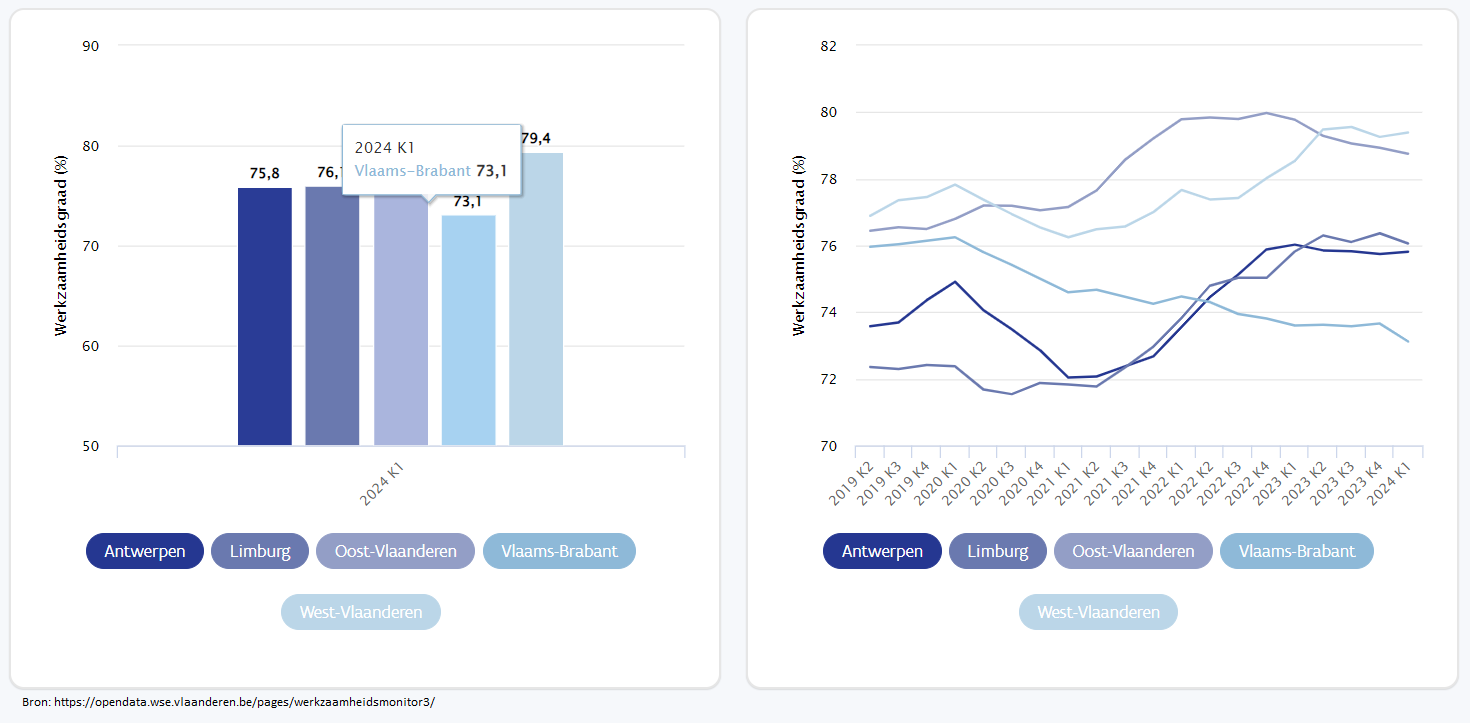Click the 2024 K1 label on line chart
Image resolution: width=1470 pixels, height=723 pixels.
point(1410,482)
